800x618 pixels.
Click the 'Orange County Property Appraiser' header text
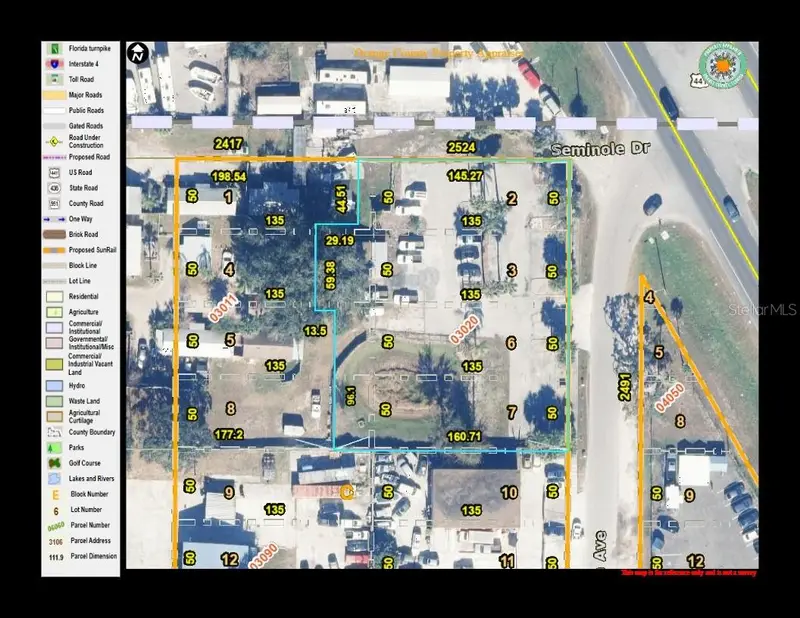click(438, 53)
